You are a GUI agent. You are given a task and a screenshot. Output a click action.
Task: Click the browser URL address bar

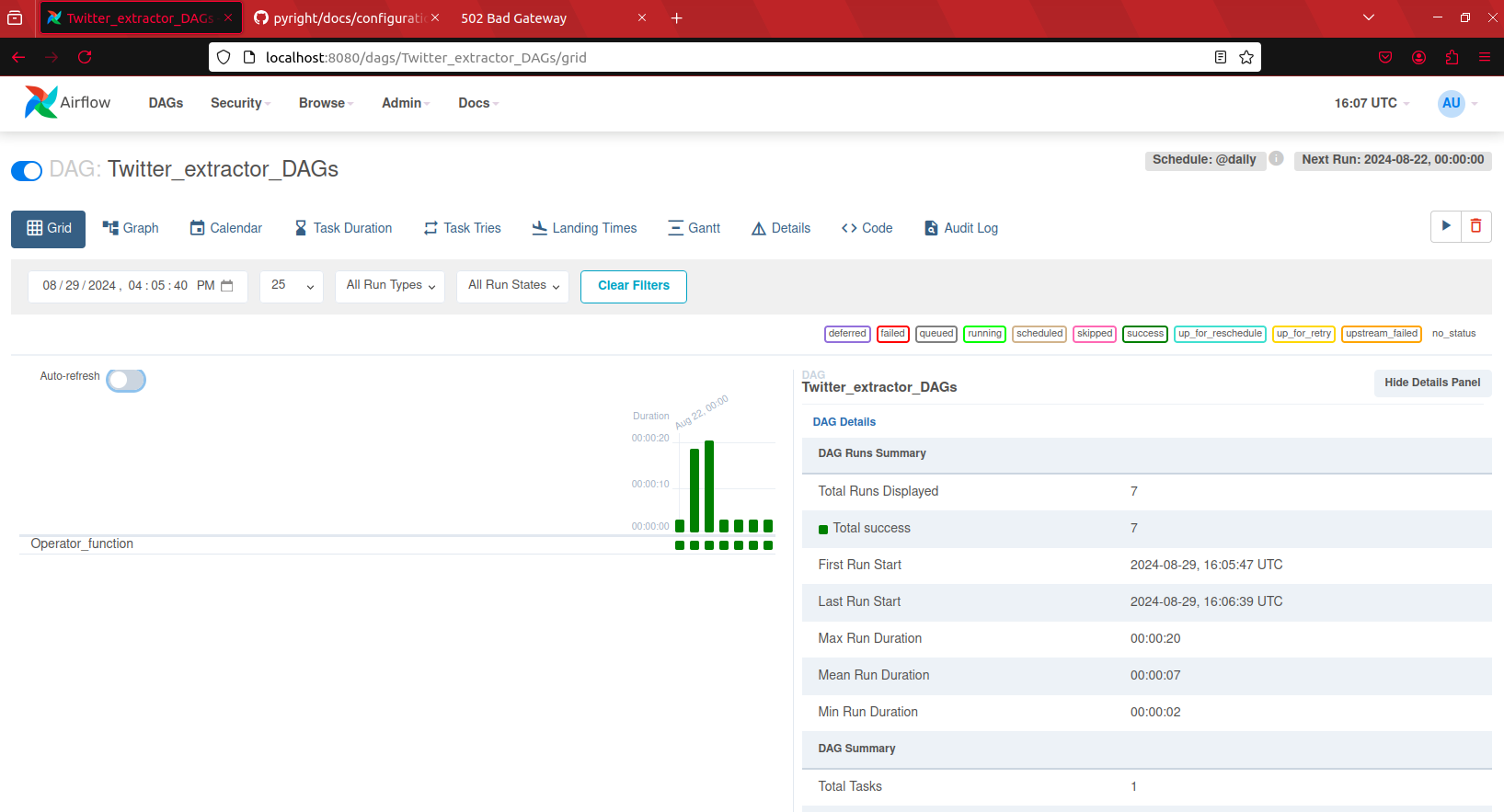tap(734, 57)
